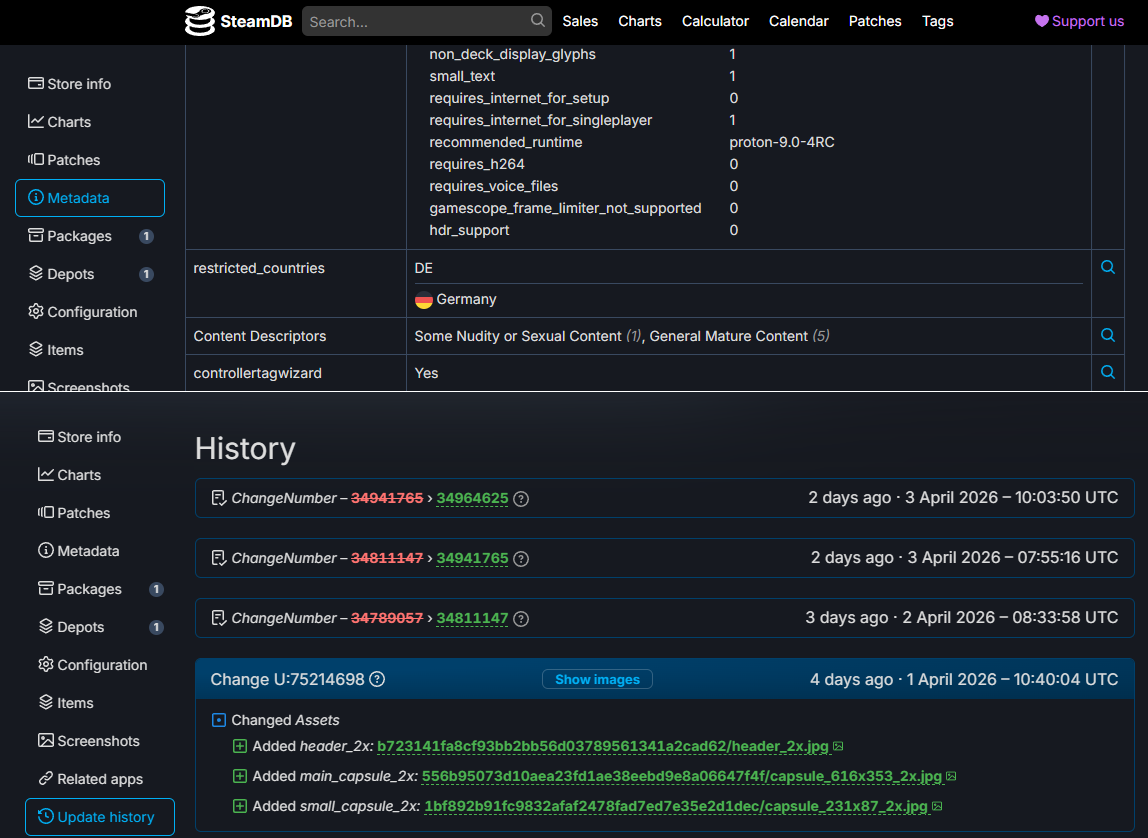
Task: Open the Calculator page from top navigation
Action: tap(715, 21)
